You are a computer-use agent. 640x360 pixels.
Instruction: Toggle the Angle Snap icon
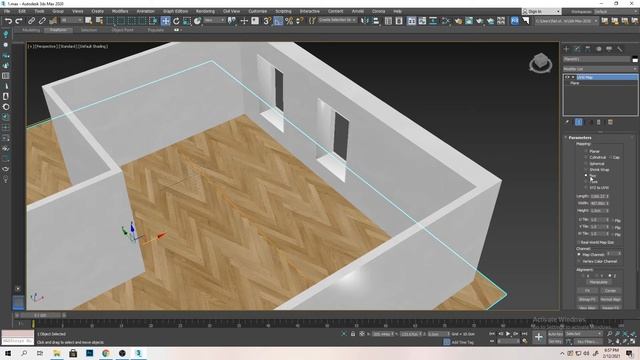click(278, 20)
